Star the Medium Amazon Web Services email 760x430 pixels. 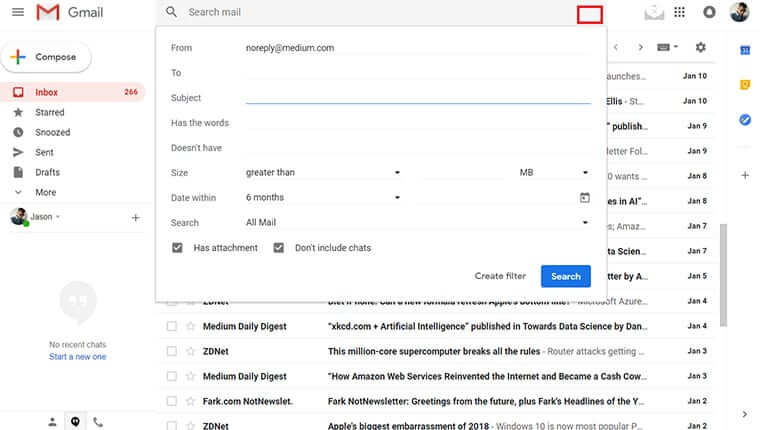pos(190,376)
